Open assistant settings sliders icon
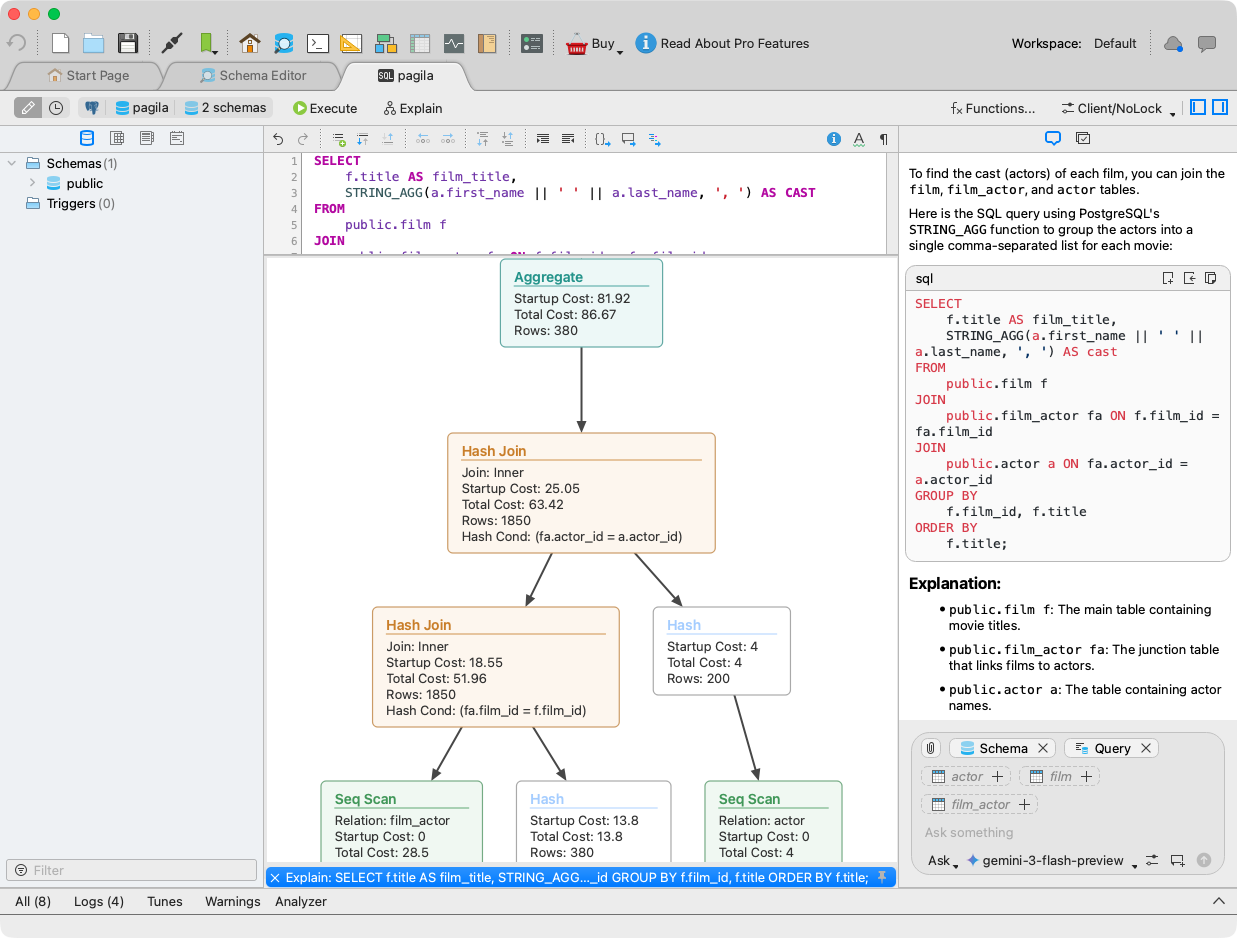This screenshot has width=1237, height=938. [1152, 860]
